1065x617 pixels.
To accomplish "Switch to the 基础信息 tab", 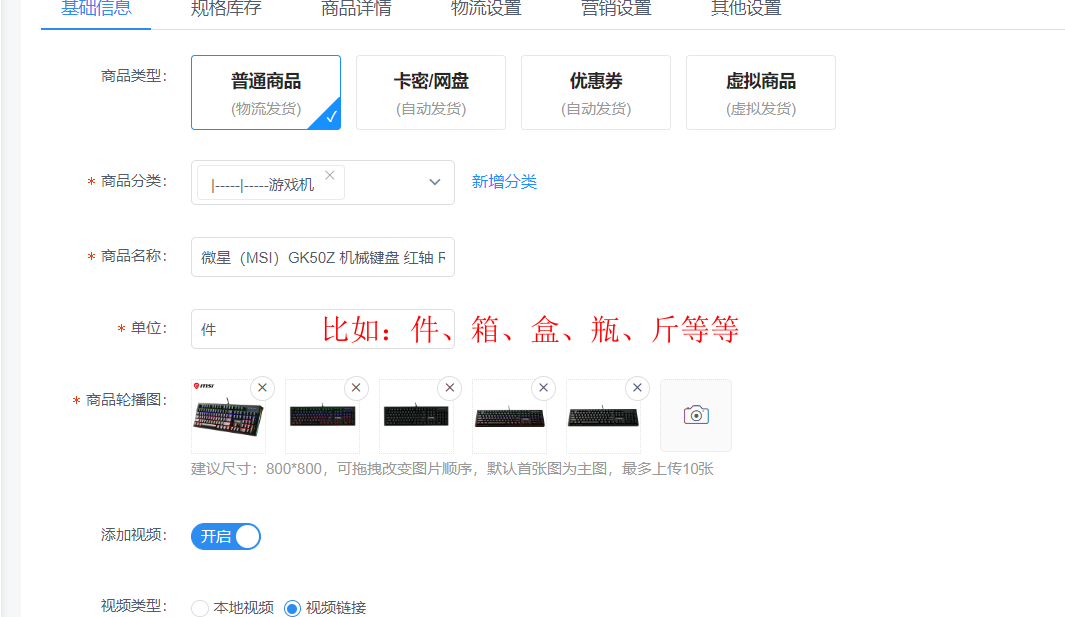I will pos(96,10).
